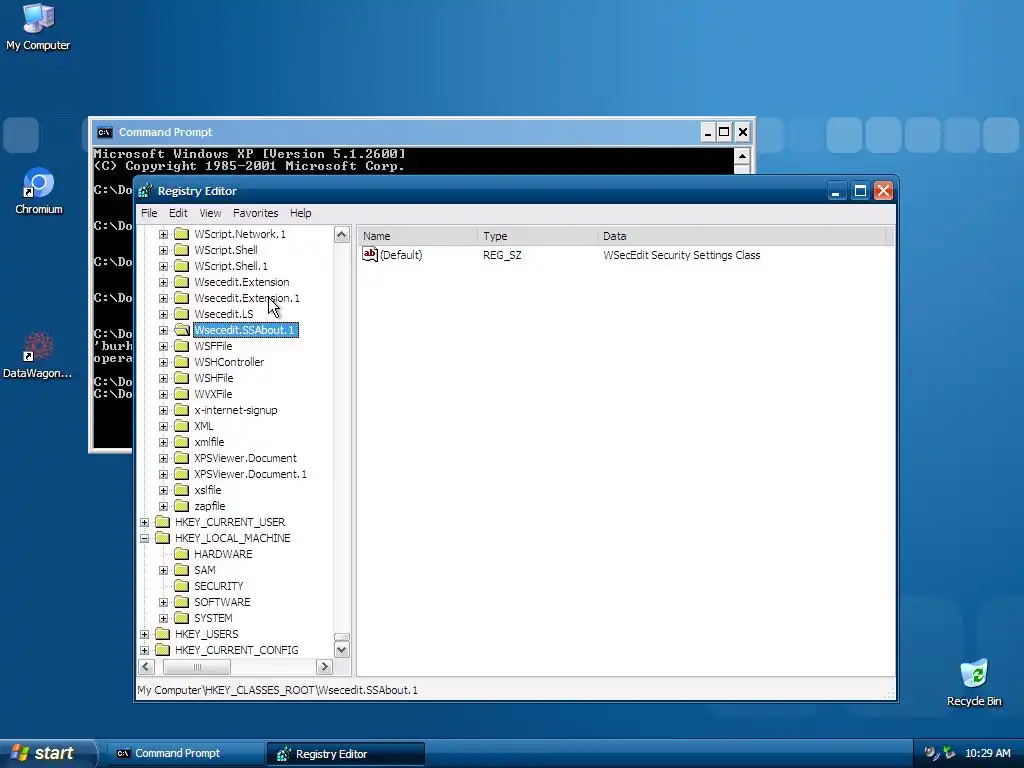Click the first system tray icon

pyautogui.click(x=931, y=753)
